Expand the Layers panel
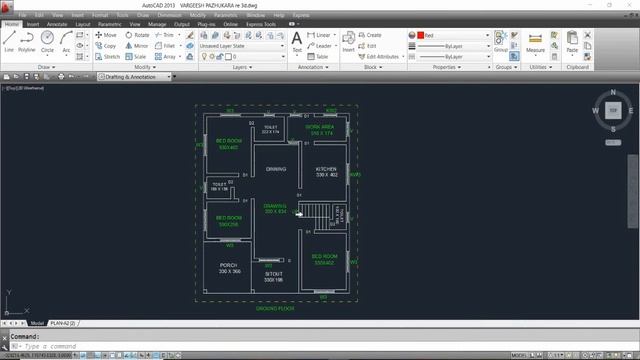This screenshot has width=640, height=360. click(x=242, y=67)
